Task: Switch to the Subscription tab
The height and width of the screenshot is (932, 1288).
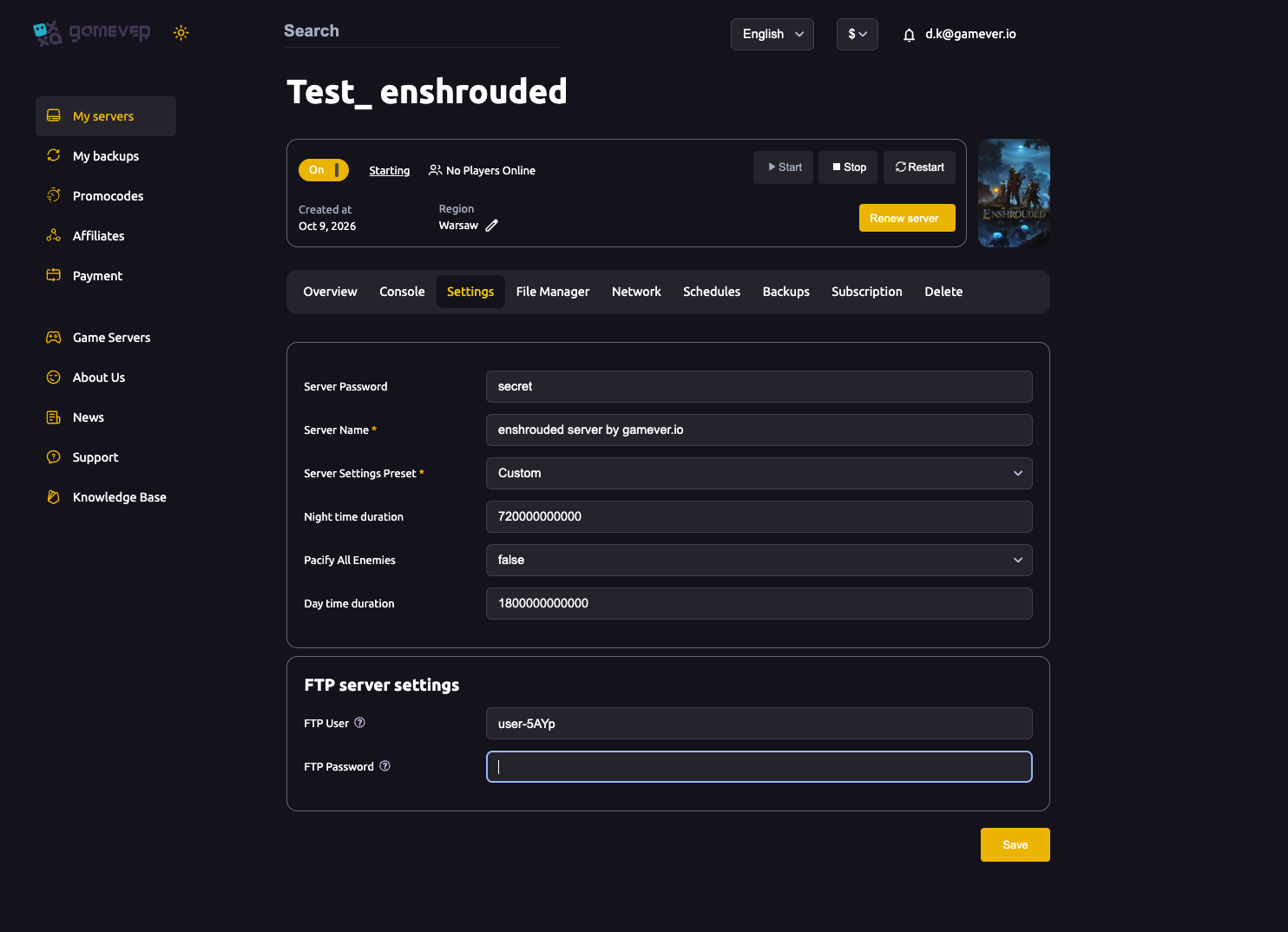Action: click(867, 292)
